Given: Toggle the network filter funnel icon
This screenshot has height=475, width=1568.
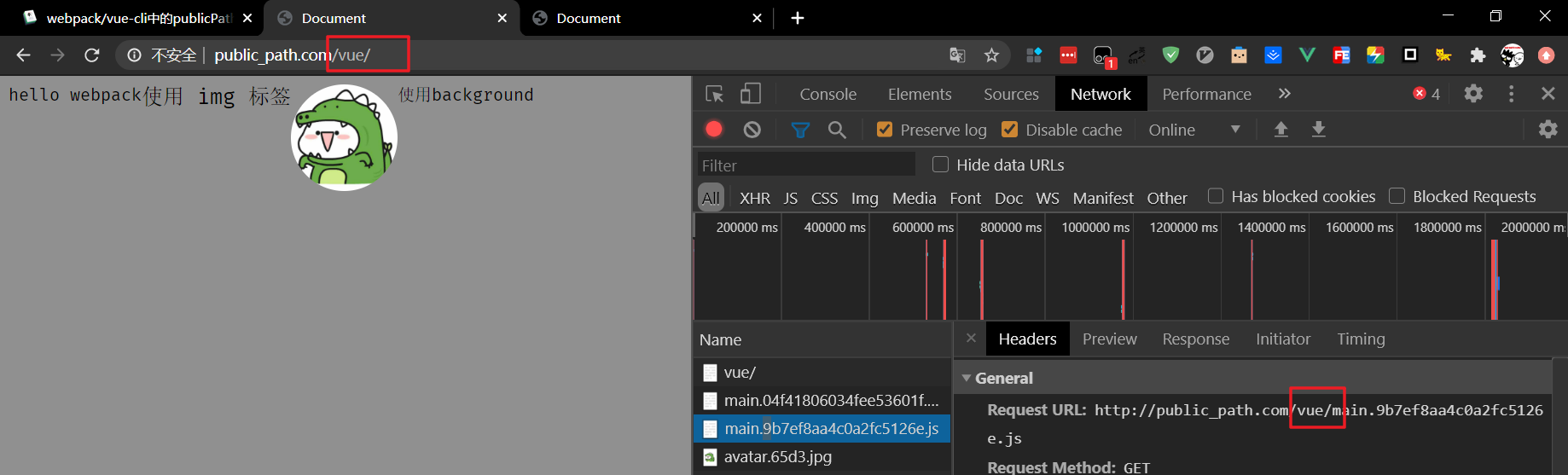Looking at the screenshot, I should [x=800, y=130].
